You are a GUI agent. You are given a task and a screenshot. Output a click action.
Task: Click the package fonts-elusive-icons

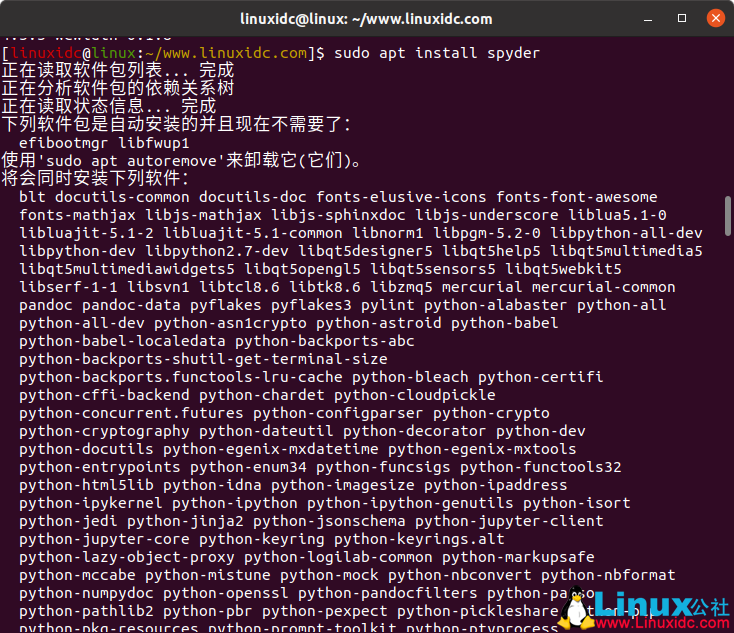pyautogui.click(x=401, y=197)
